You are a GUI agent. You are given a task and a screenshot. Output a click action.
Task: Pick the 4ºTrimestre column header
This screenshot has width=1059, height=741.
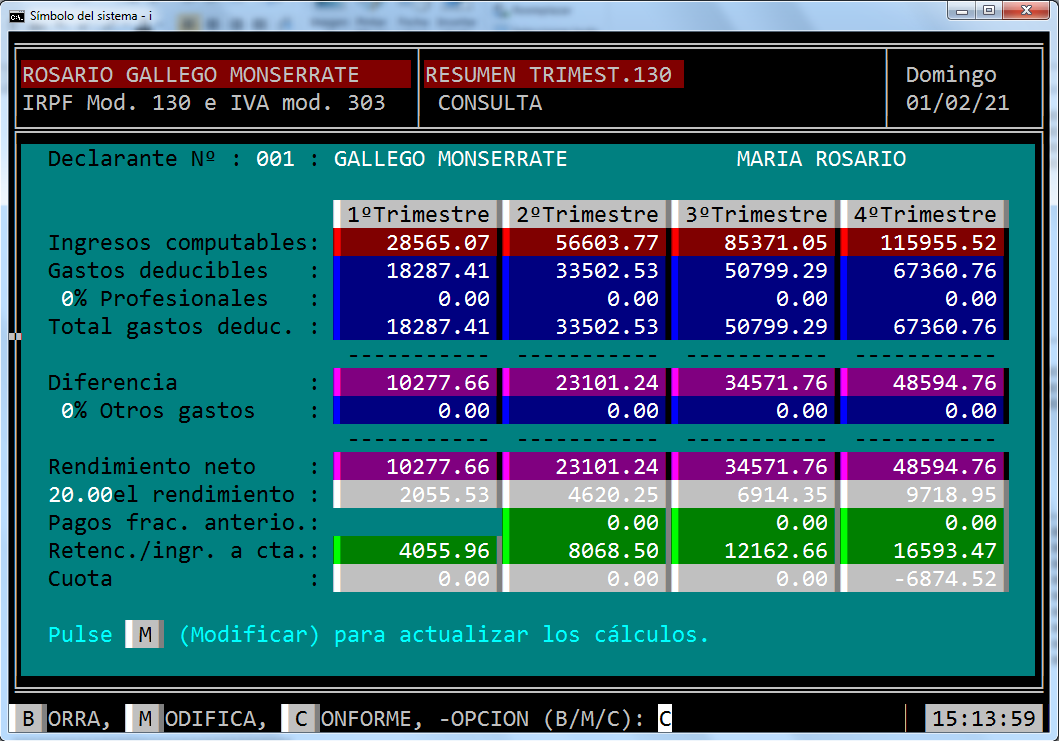924,214
